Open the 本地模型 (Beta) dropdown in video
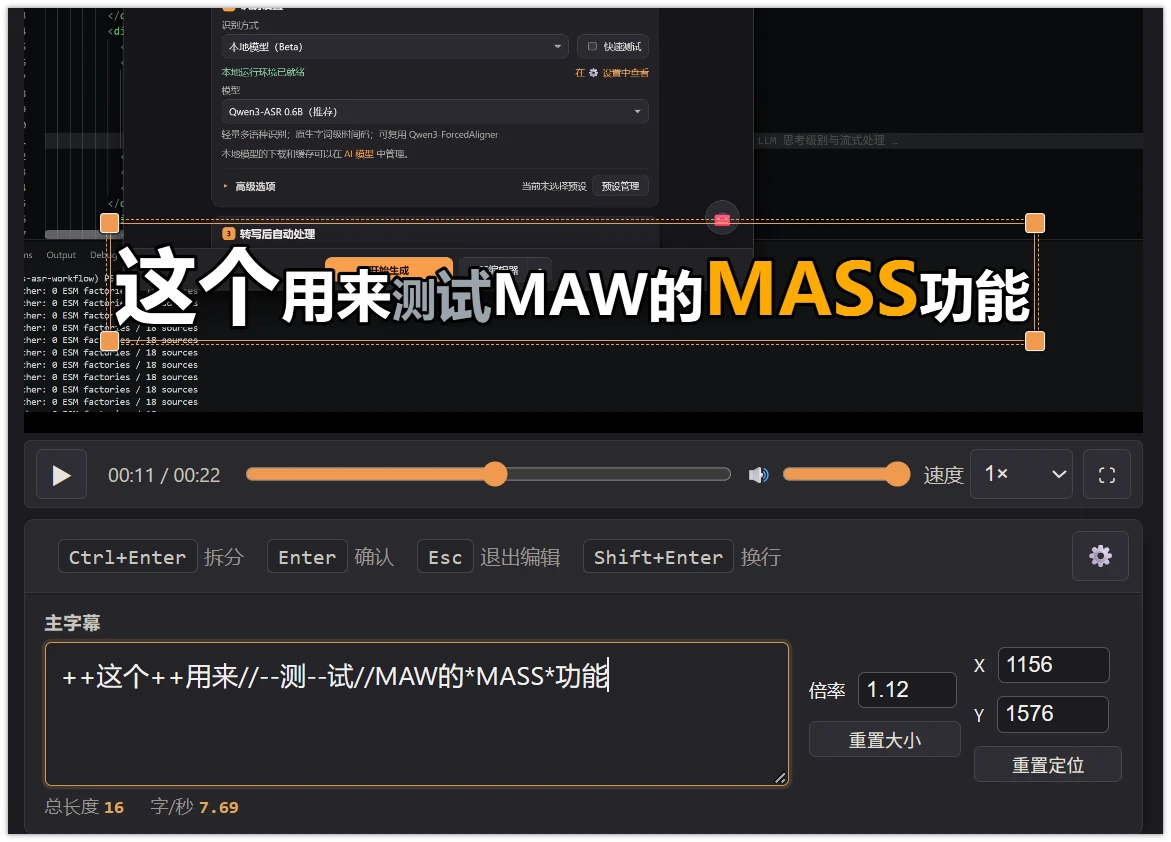 pyautogui.click(x=394, y=46)
